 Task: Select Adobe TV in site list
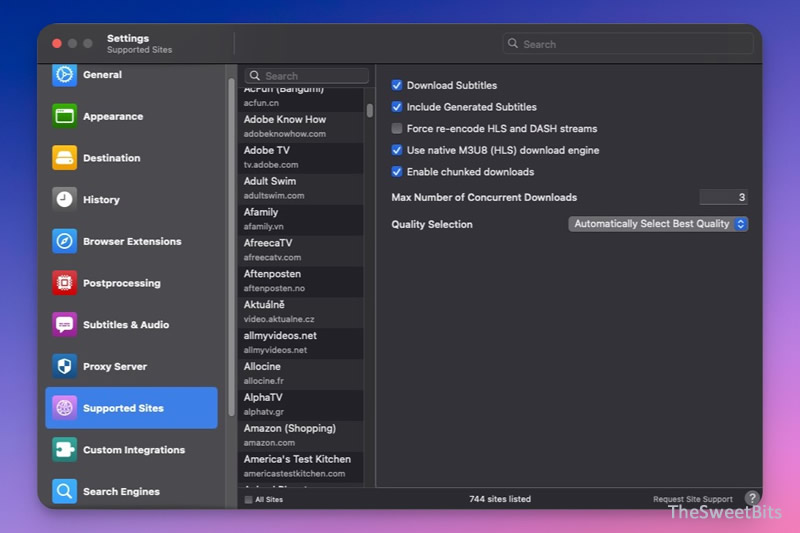(x=301, y=158)
